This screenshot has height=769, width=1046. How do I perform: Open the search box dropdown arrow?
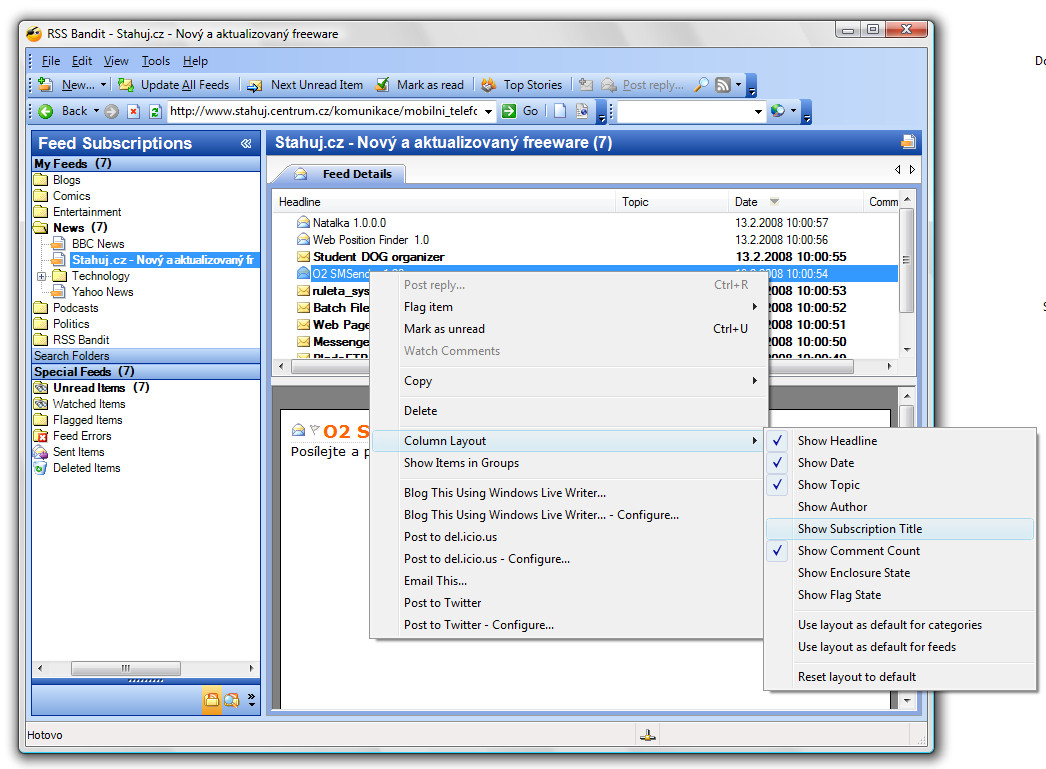(758, 111)
